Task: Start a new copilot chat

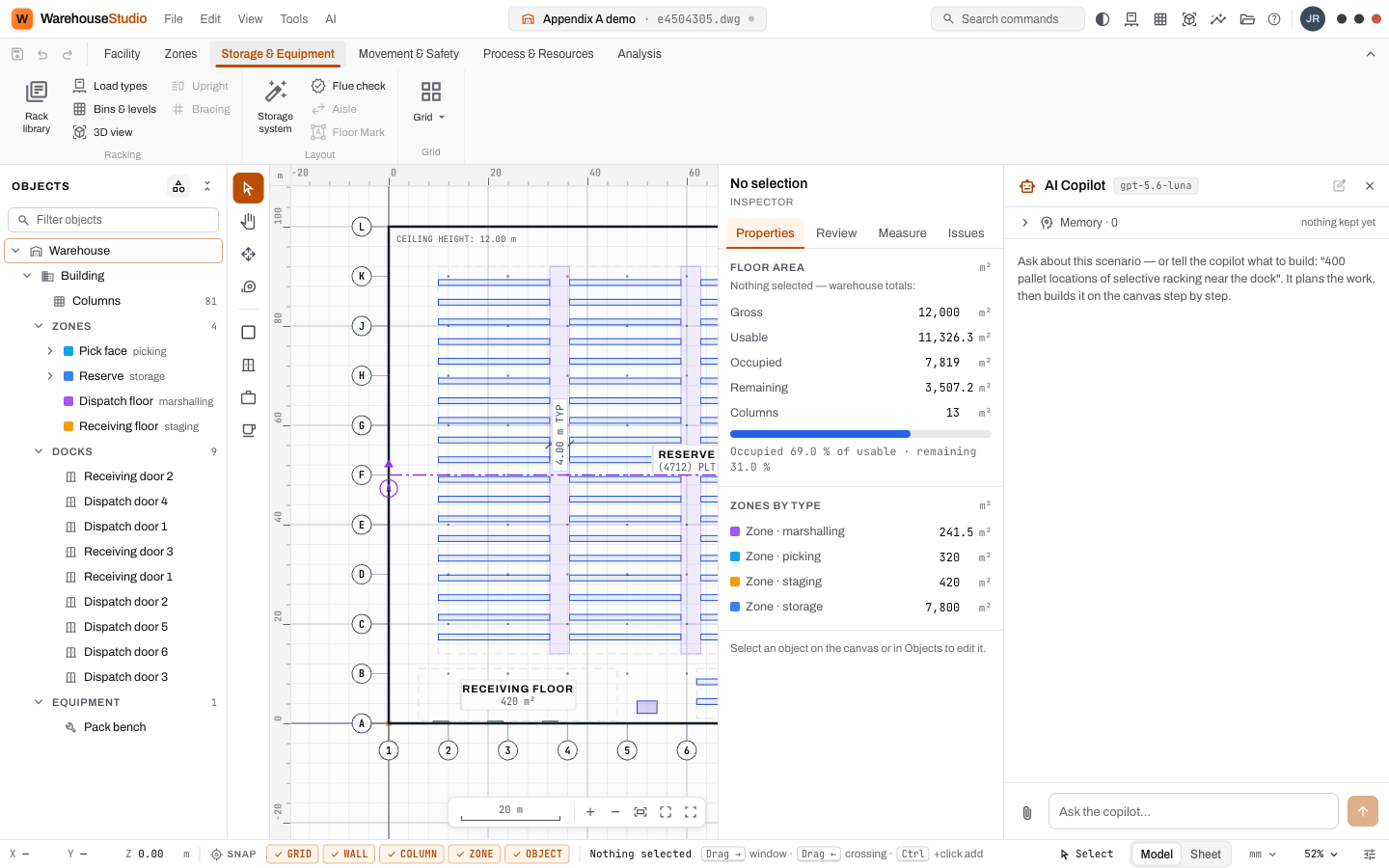Action: 1339,185
